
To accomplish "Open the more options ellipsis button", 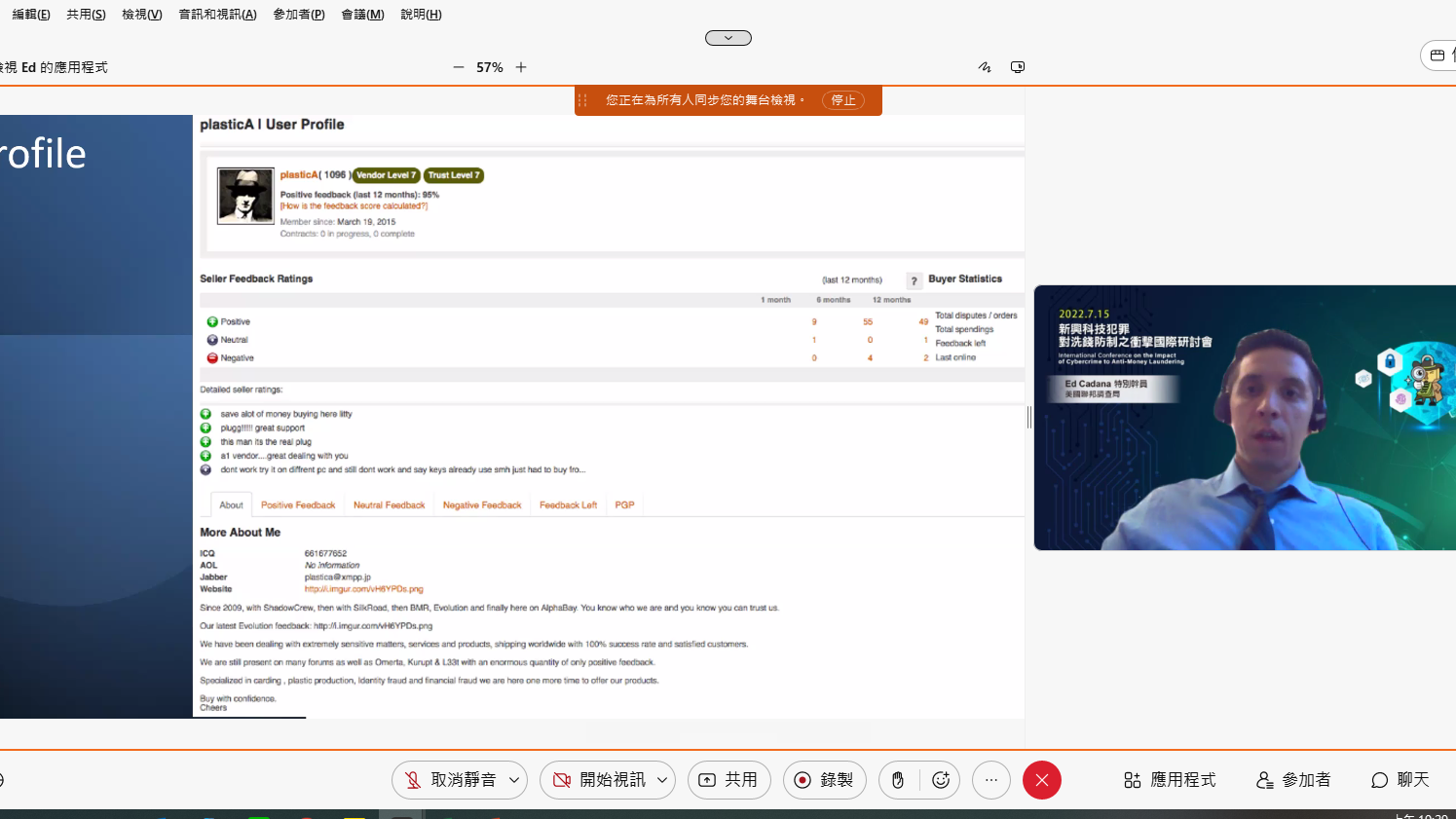I will coord(991,780).
